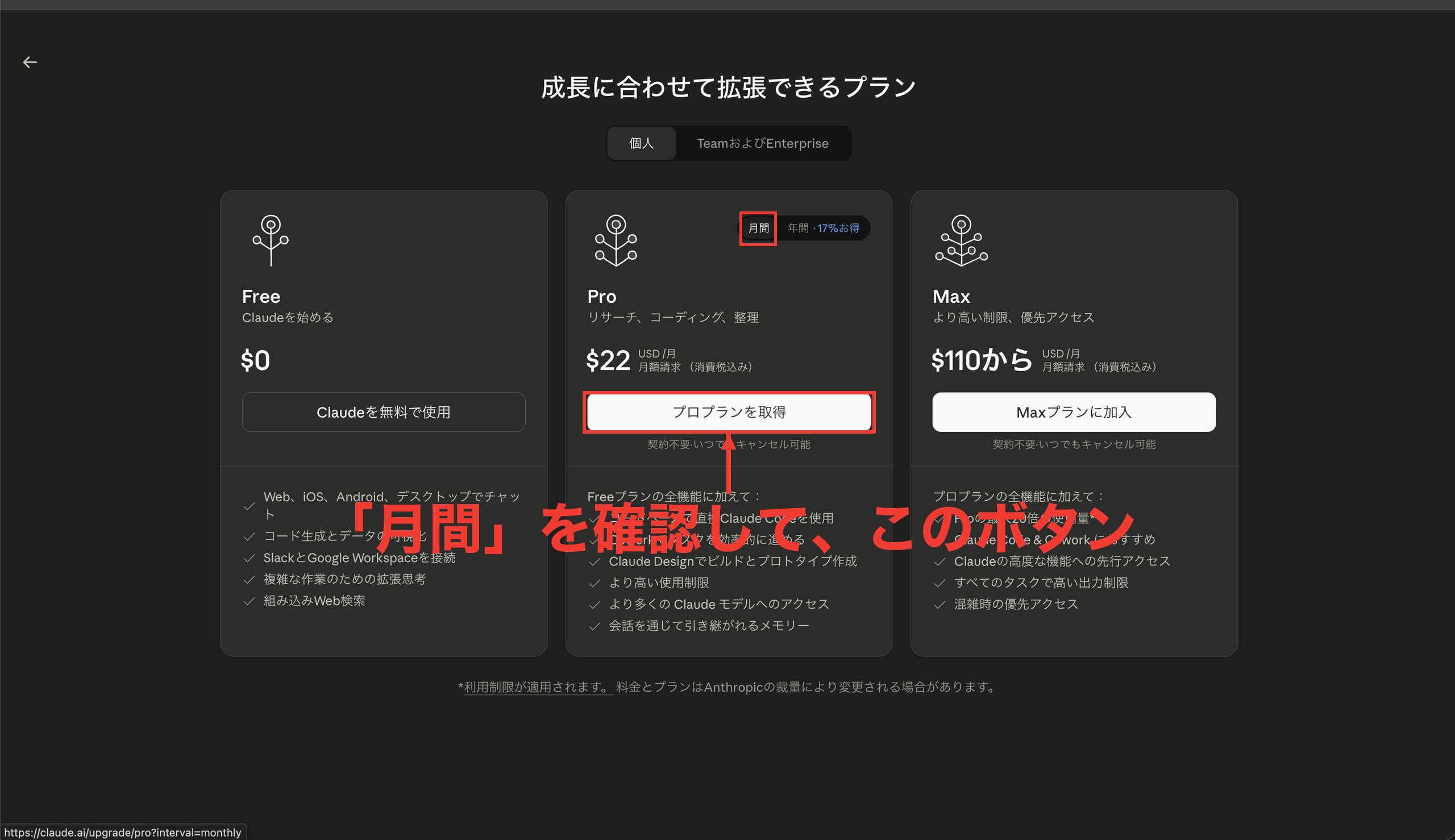Click Maxプランに加入 button

pos(1074,412)
